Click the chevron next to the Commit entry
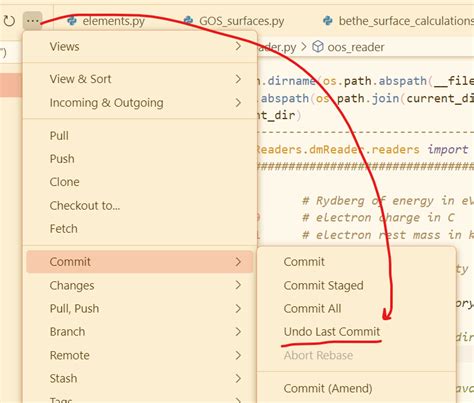The height and width of the screenshot is (403, 474). click(x=238, y=262)
